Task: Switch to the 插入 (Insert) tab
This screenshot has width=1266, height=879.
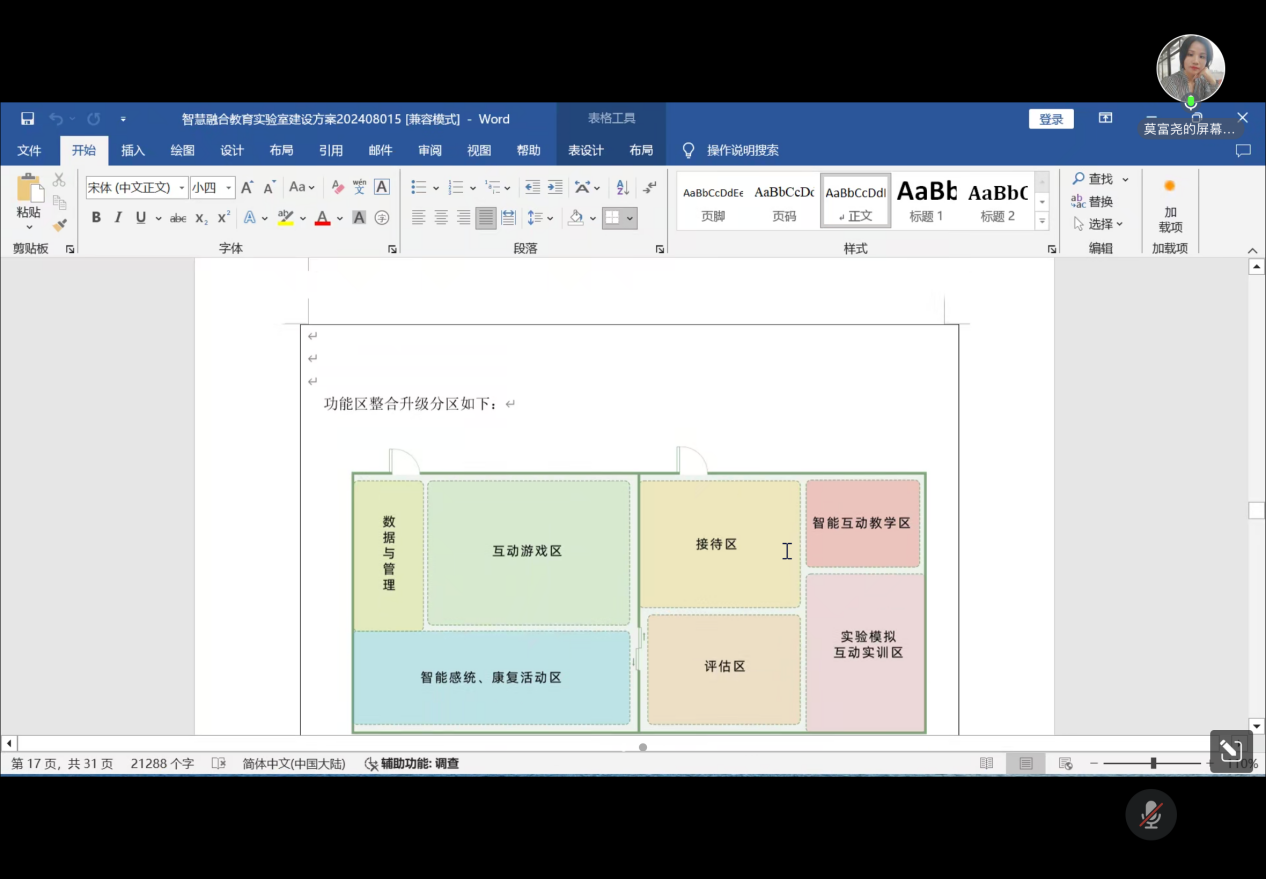Action: pos(133,151)
